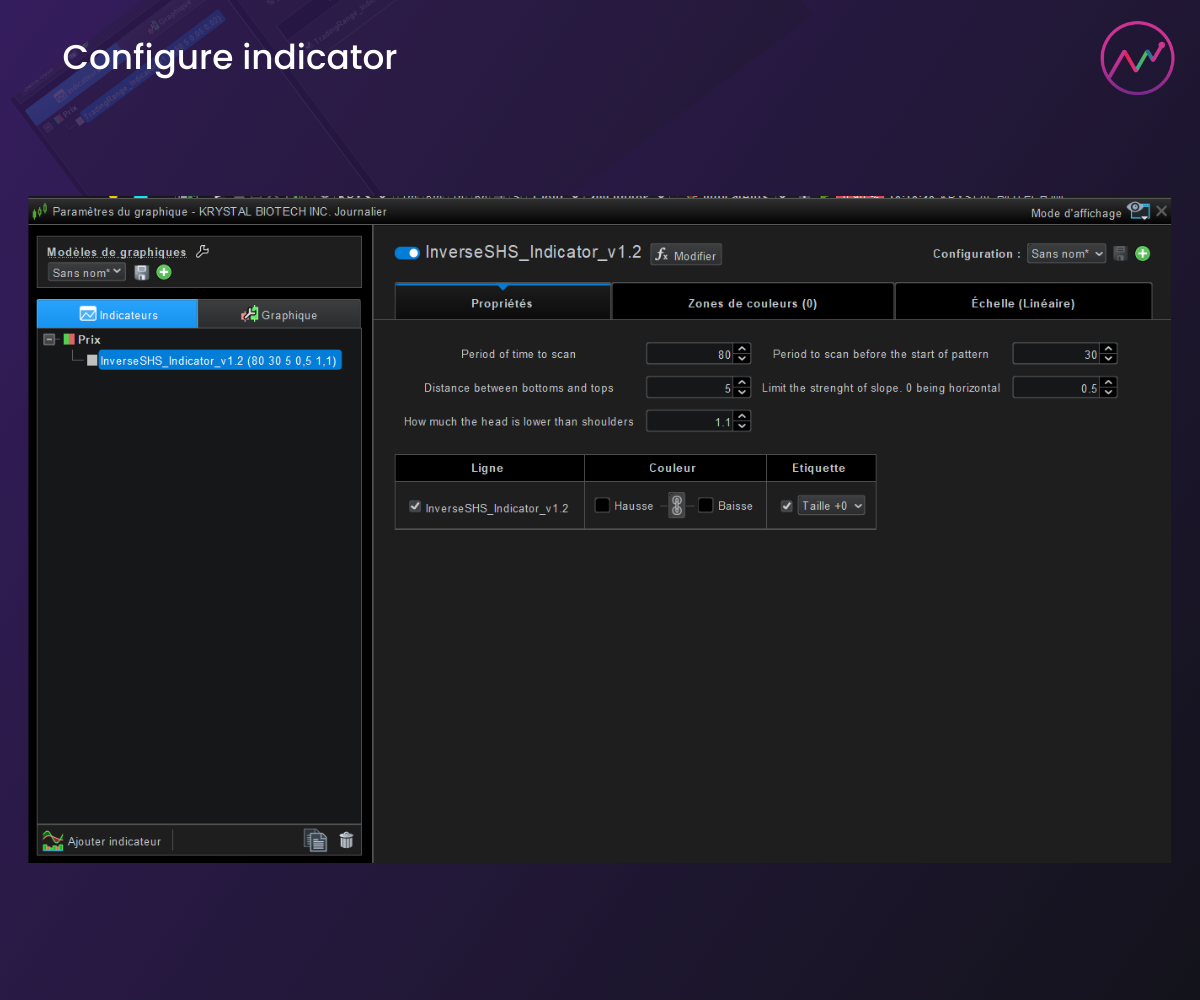Pick the Hausse color swatch
Screen dimensions: 1200x1000
602,506
